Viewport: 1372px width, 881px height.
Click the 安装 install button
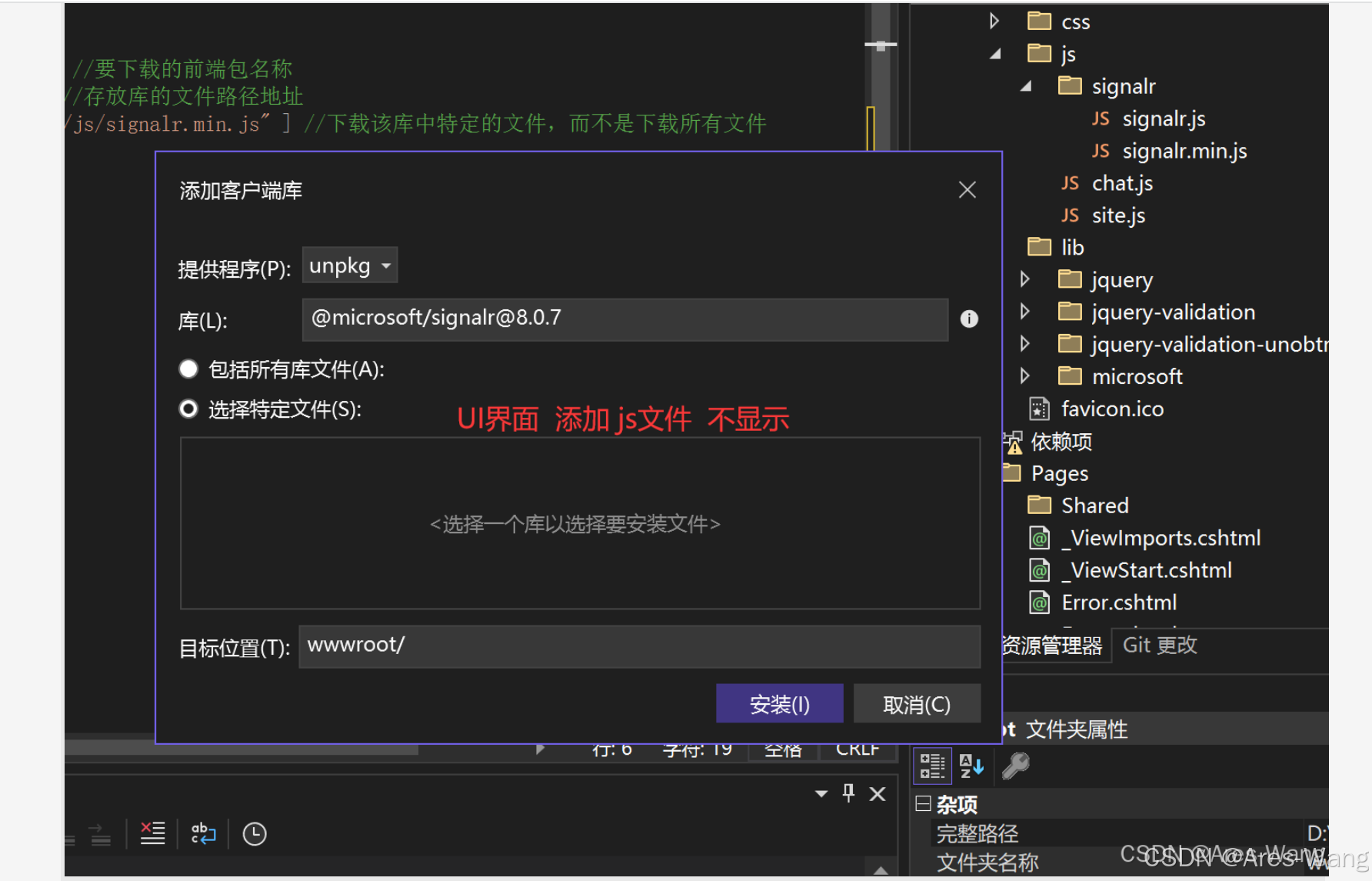pos(779,702)
